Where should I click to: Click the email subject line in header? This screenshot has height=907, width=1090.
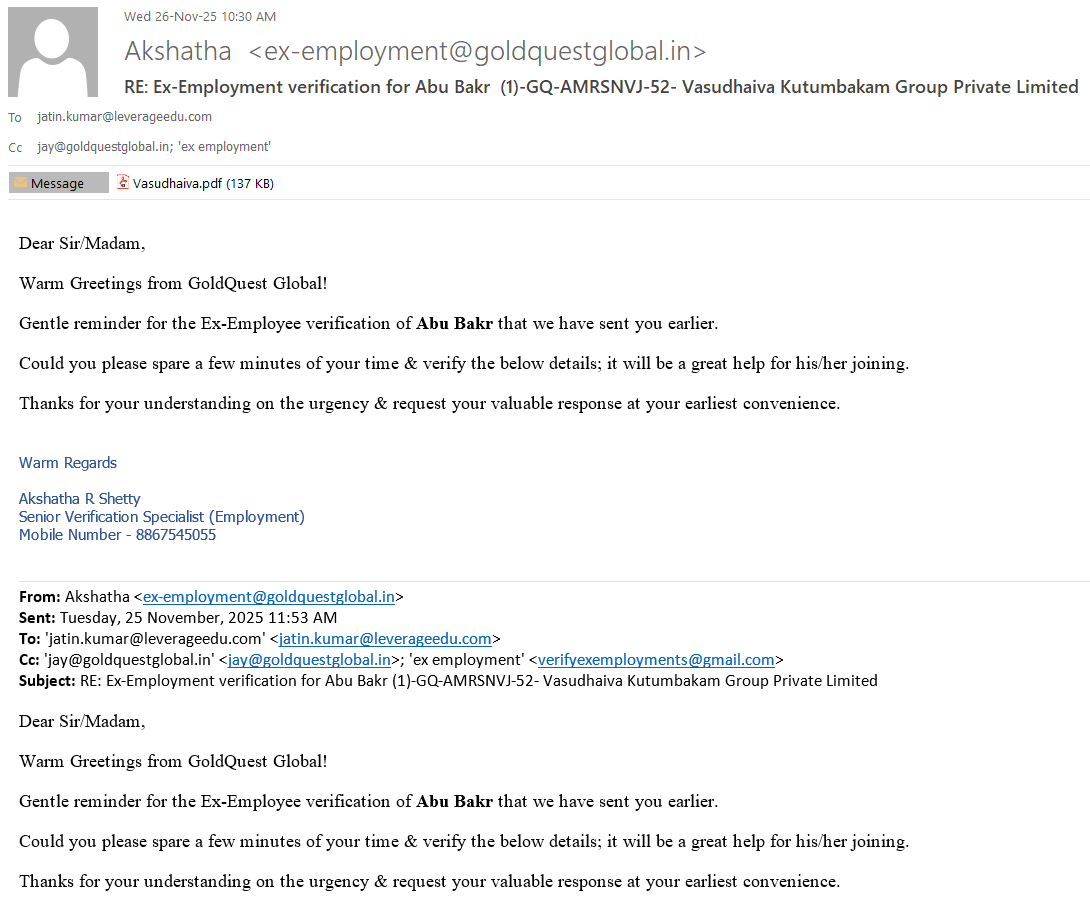point(600,87)
